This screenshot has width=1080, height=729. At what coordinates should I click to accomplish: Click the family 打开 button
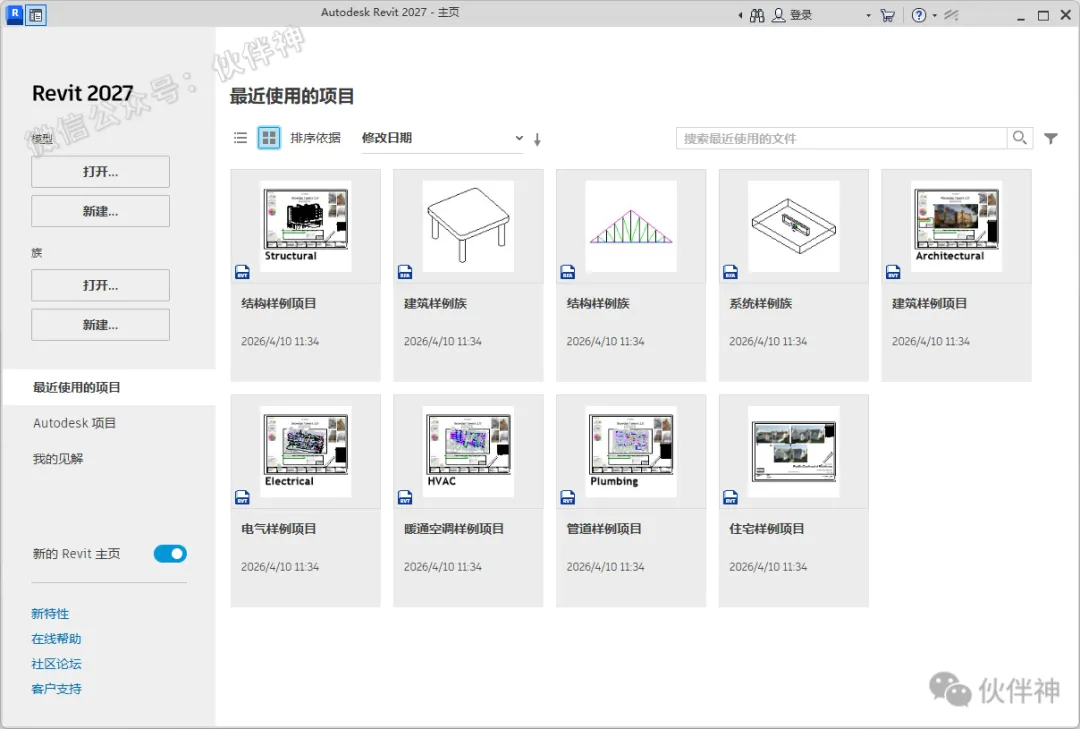101,285
